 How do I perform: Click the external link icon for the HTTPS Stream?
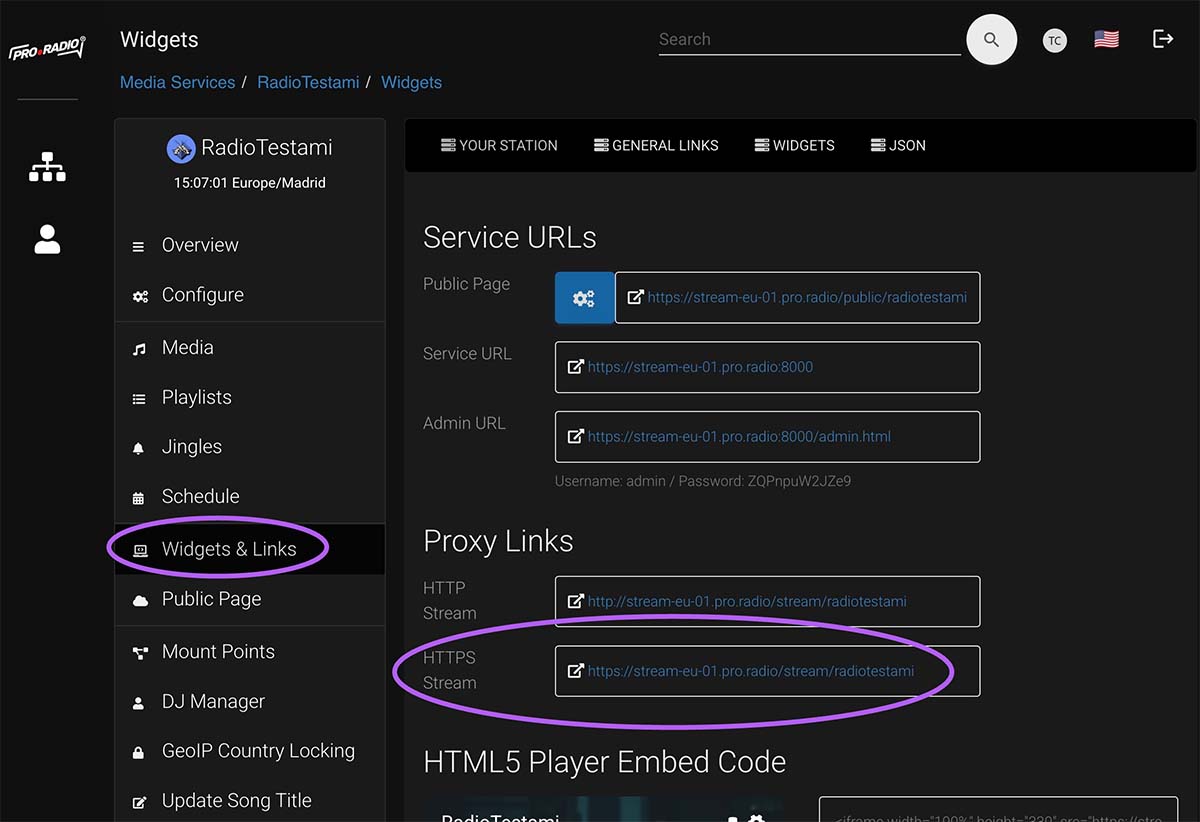click(574, 671)
